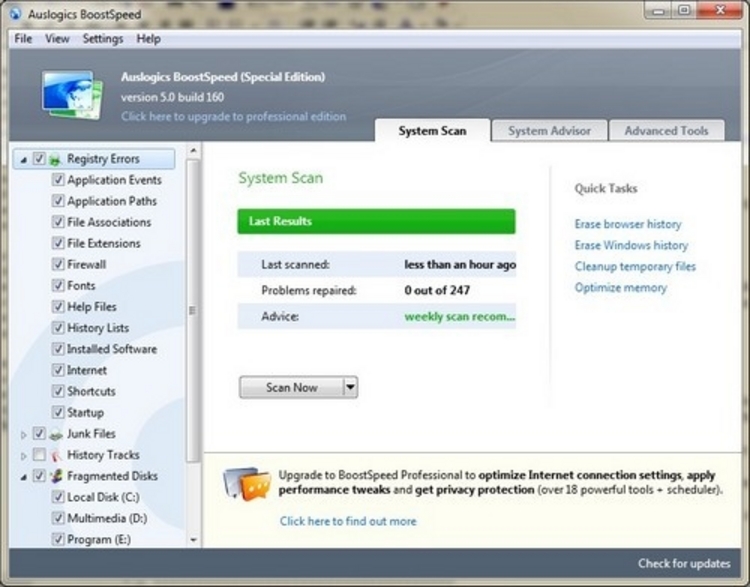This screenshot has height=587, width=750.
Task: Click the Fragmented Disks category icon
Action: [x=56, y=476]
